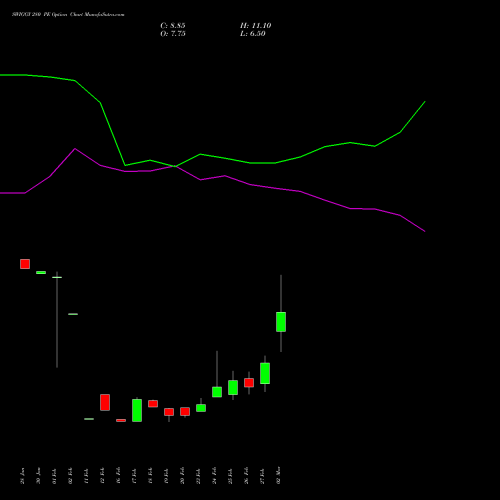
Task: Click the red candle above 18 Feb
Action: [x=153, y=404]
